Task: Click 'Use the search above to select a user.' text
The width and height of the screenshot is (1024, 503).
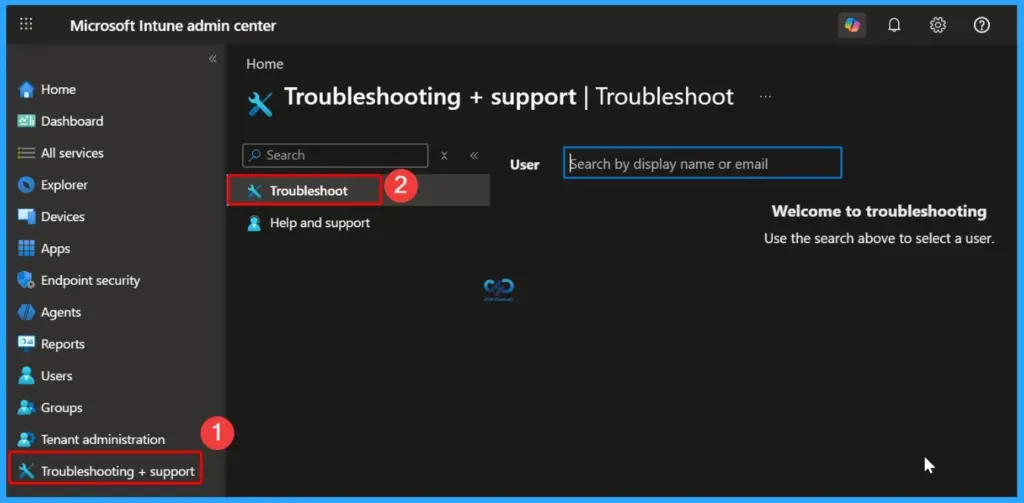Action: pos(879,238)
